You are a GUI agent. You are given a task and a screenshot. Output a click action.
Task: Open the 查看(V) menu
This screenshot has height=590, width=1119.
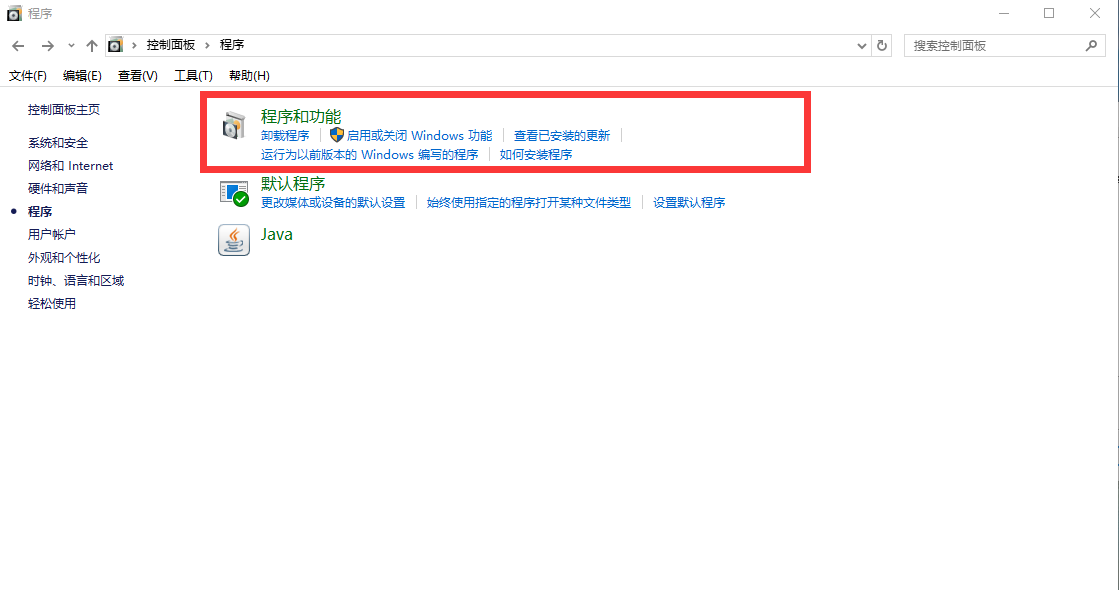coord(138,76)
